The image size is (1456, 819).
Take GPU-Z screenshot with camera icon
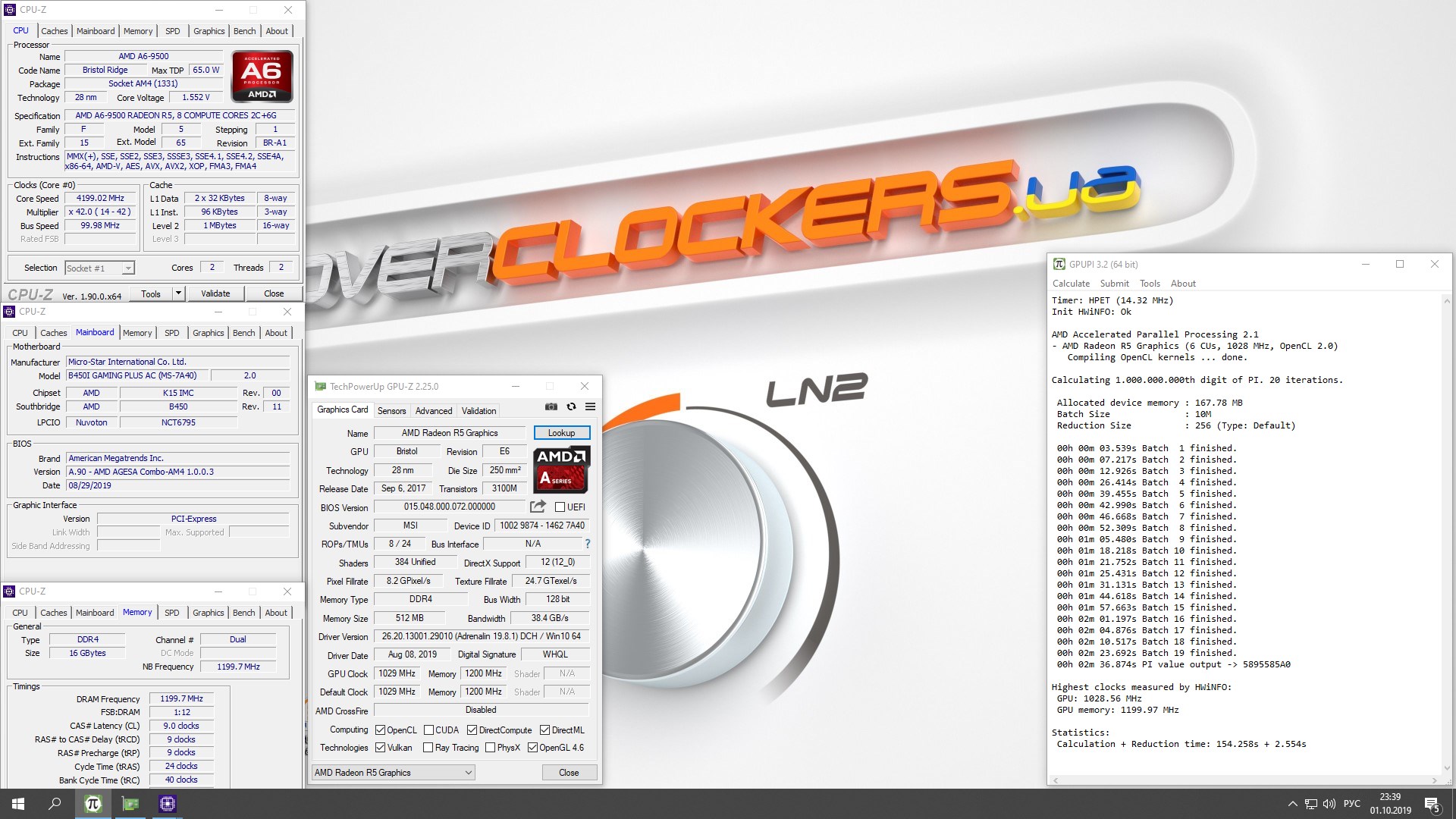coord(551,407)
